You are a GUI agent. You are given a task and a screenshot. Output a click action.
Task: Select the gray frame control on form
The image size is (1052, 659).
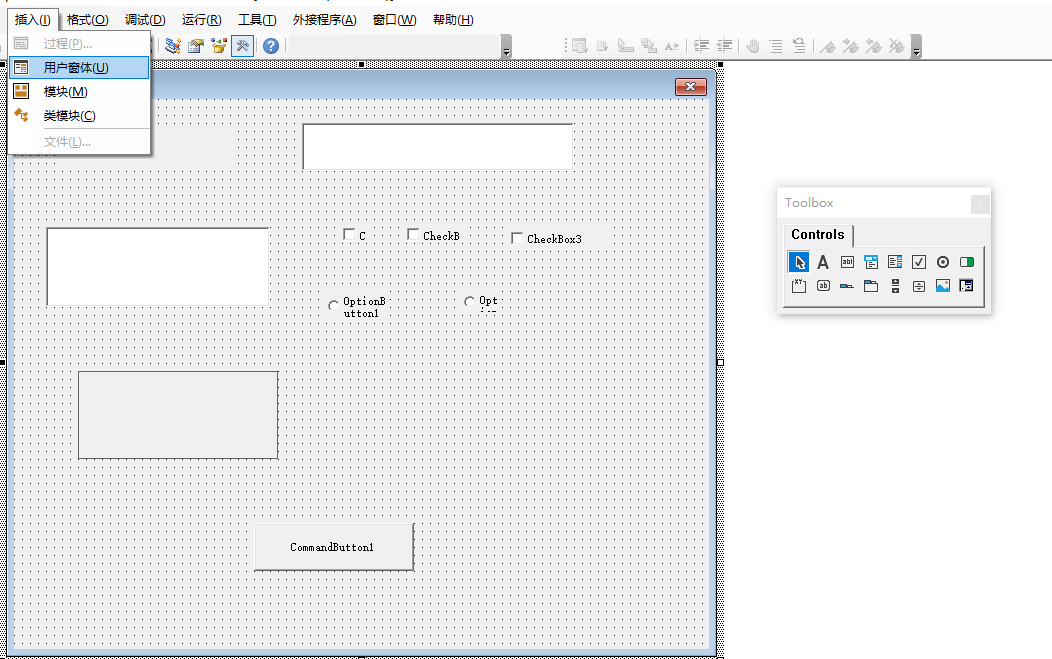[x=178, y=415]
